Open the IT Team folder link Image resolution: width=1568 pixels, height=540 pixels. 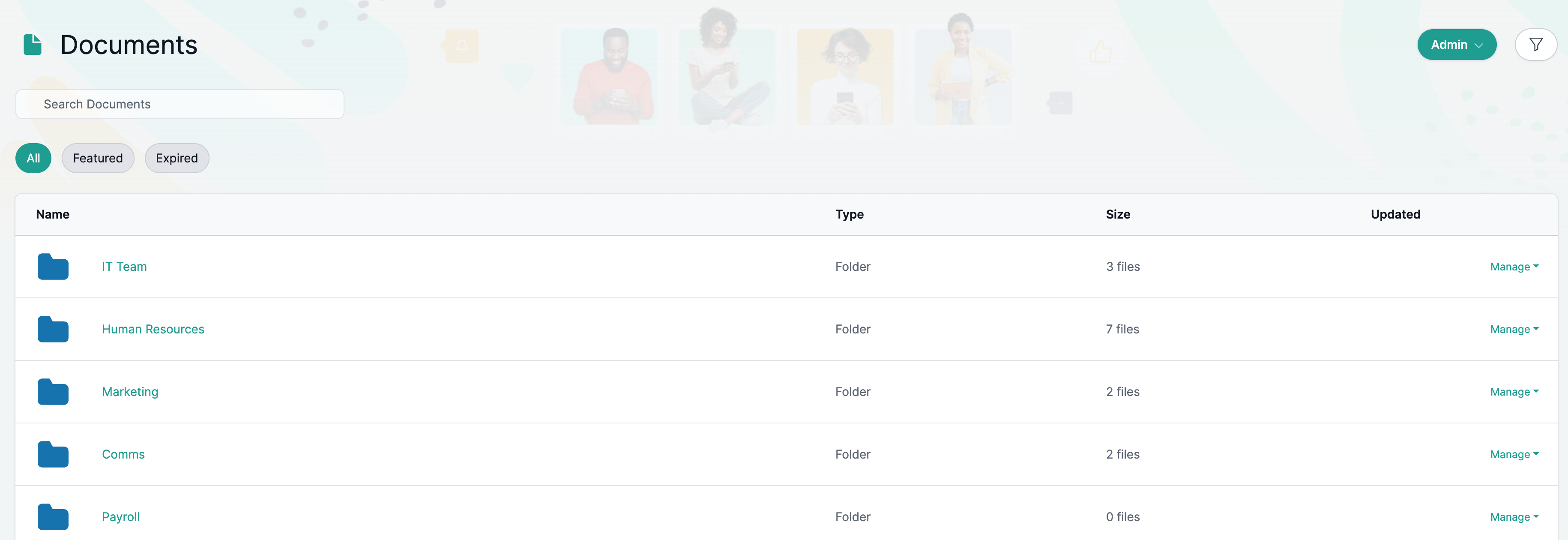point(124,267)
